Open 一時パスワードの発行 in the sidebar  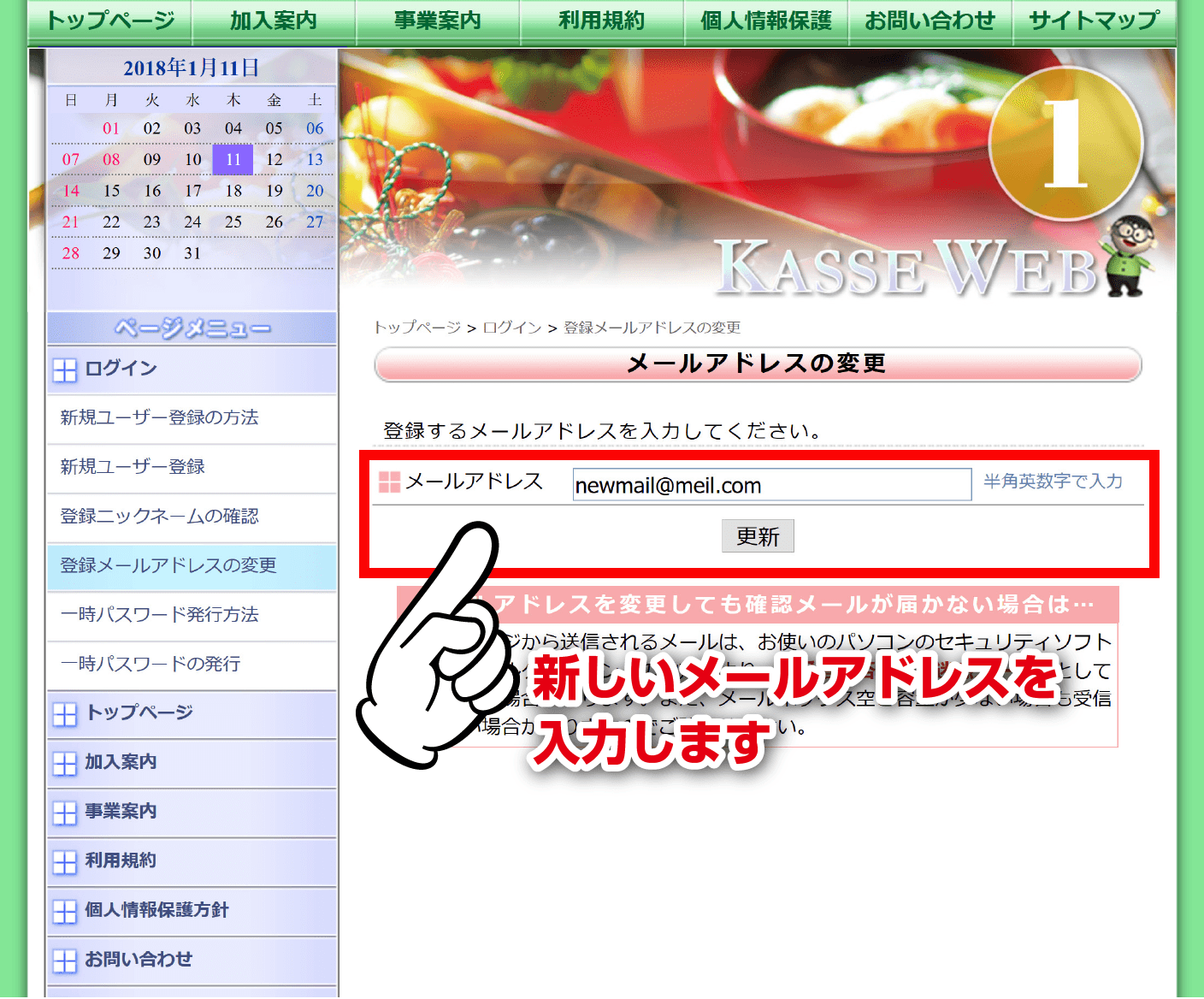(x=192, y=665)
